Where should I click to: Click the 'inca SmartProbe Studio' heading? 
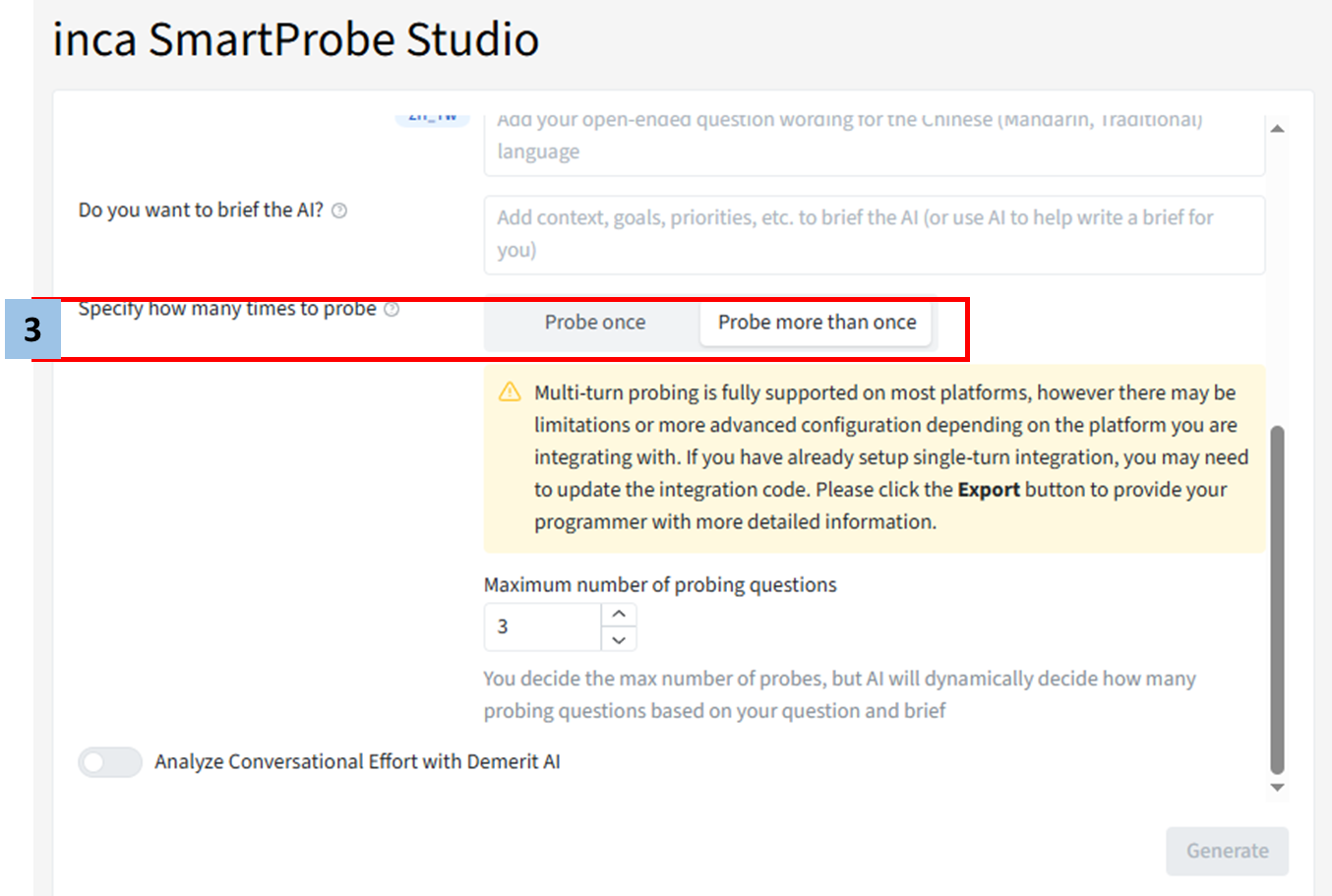[x=295, y=40]
